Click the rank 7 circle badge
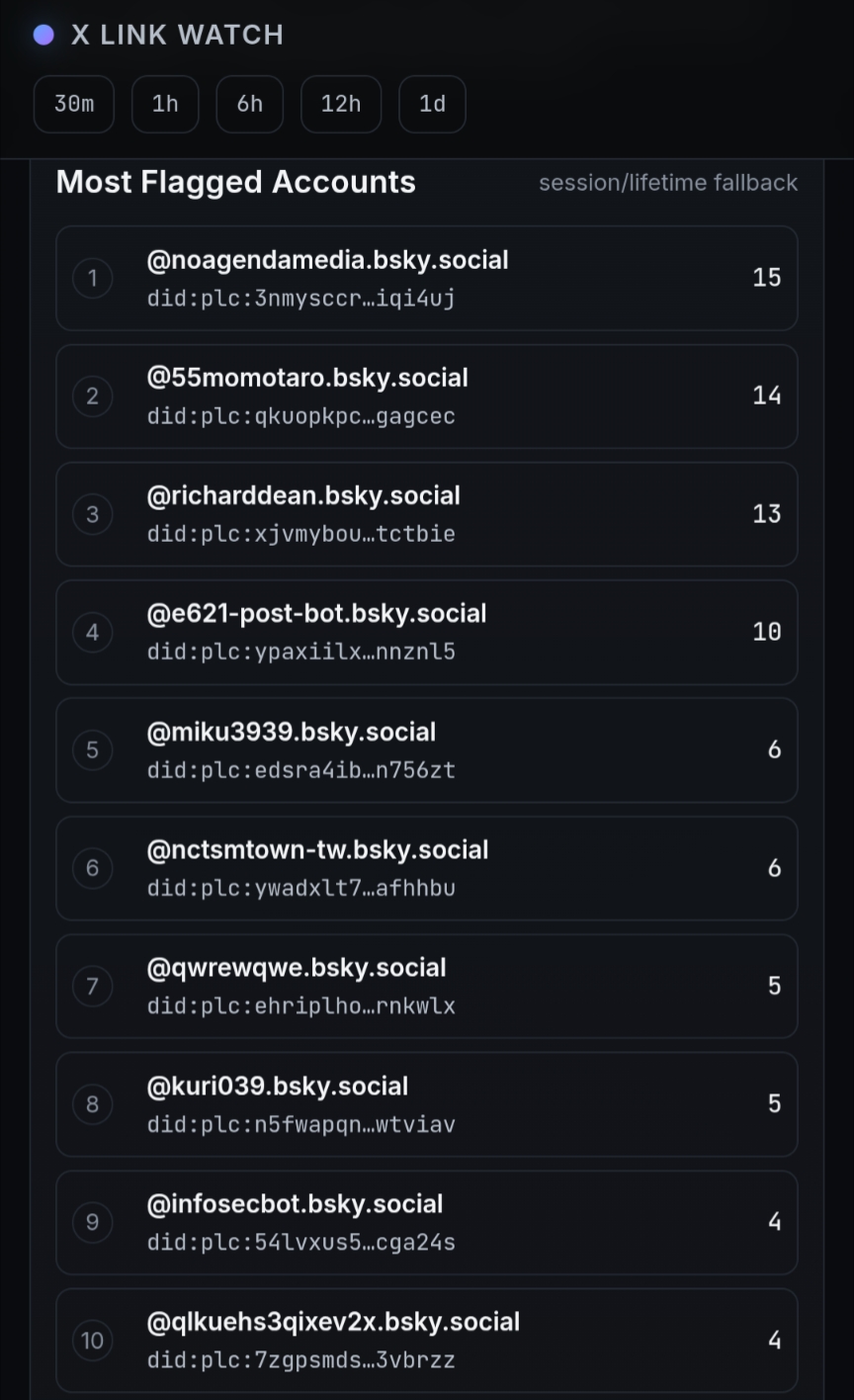This screenshot has height=1400, width=854. (x=93, y=986)
